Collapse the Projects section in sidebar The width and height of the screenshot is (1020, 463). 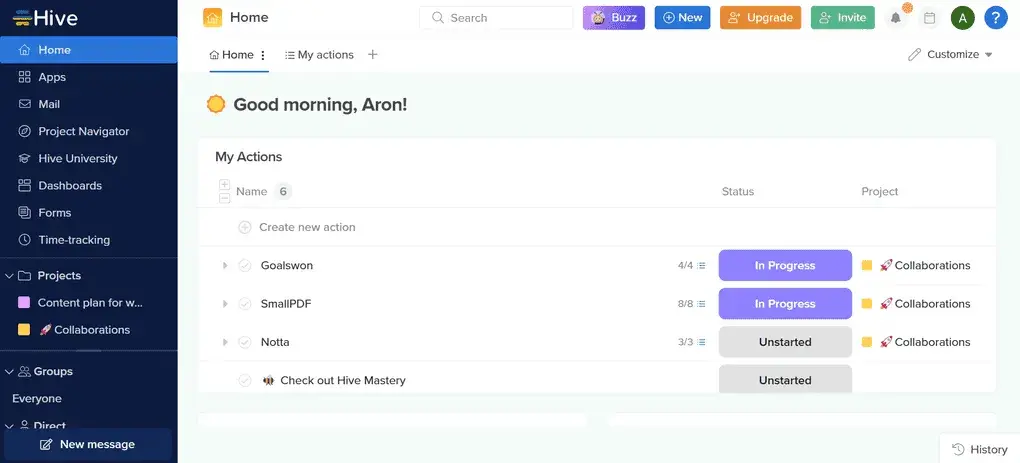(10, 276)
